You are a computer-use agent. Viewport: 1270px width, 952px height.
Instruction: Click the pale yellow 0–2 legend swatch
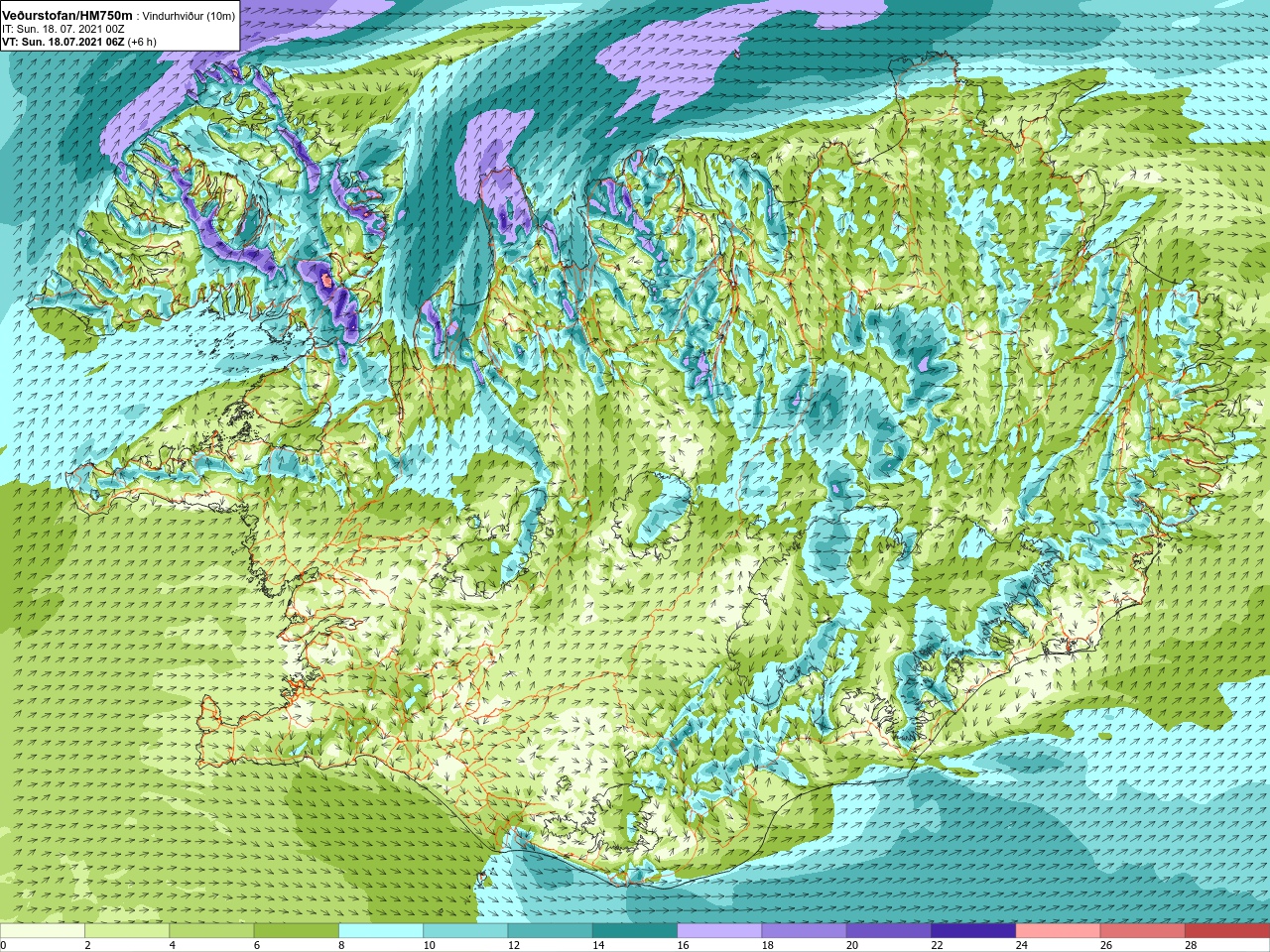43,930
